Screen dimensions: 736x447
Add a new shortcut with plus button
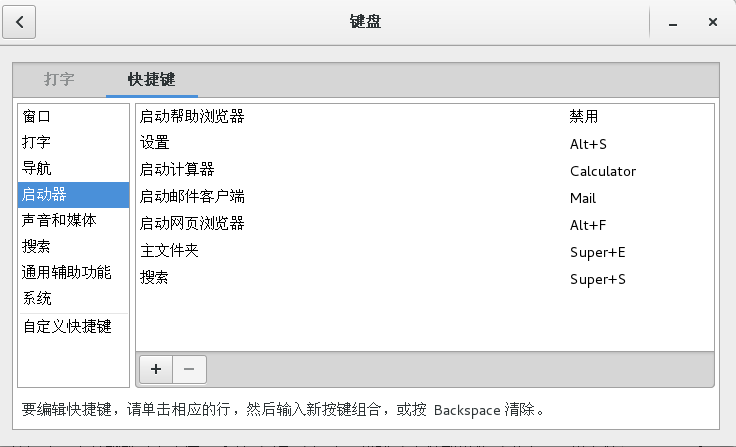coord(156,370)
